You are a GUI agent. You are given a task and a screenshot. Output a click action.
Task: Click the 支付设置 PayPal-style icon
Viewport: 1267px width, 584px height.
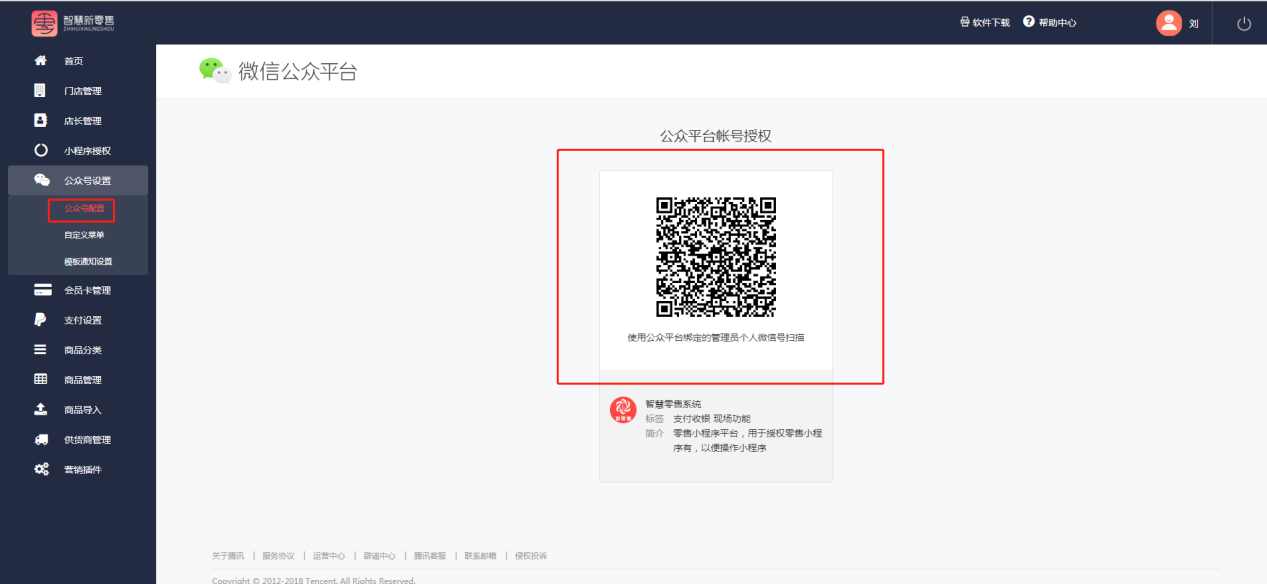(41, 320)
